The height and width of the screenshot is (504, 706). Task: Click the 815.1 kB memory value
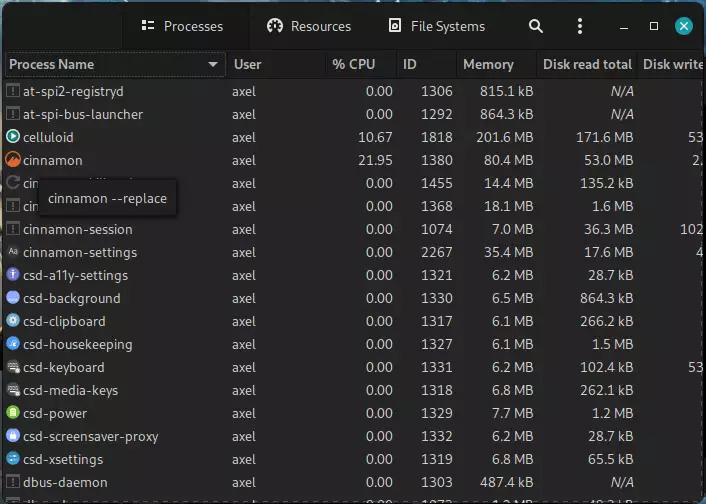click(507, 91)
